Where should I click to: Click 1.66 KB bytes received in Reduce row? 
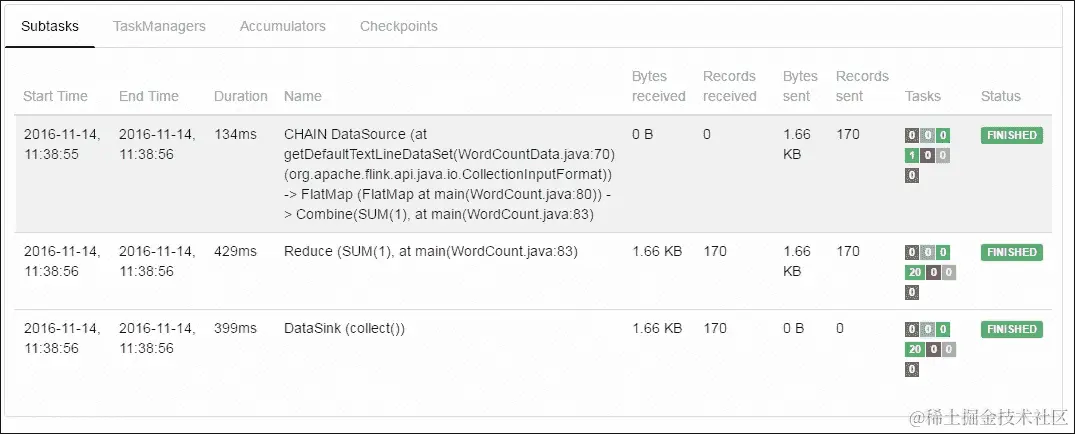[657, 252]
